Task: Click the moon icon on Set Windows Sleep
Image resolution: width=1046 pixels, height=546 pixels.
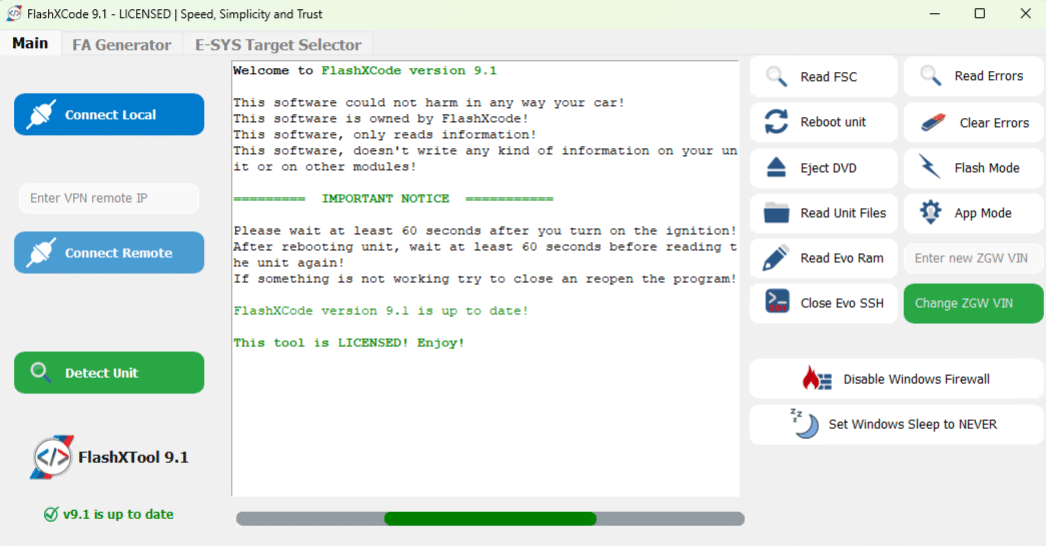Action: [x=805, y=424]
